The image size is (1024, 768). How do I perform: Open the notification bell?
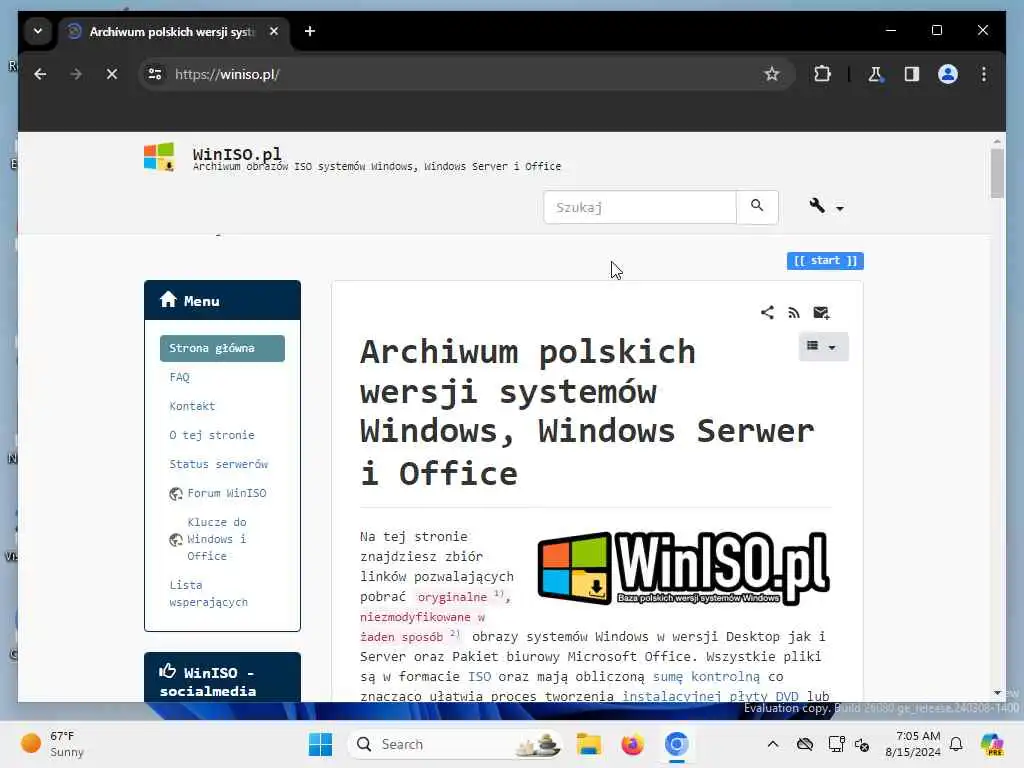pos(956,744)
